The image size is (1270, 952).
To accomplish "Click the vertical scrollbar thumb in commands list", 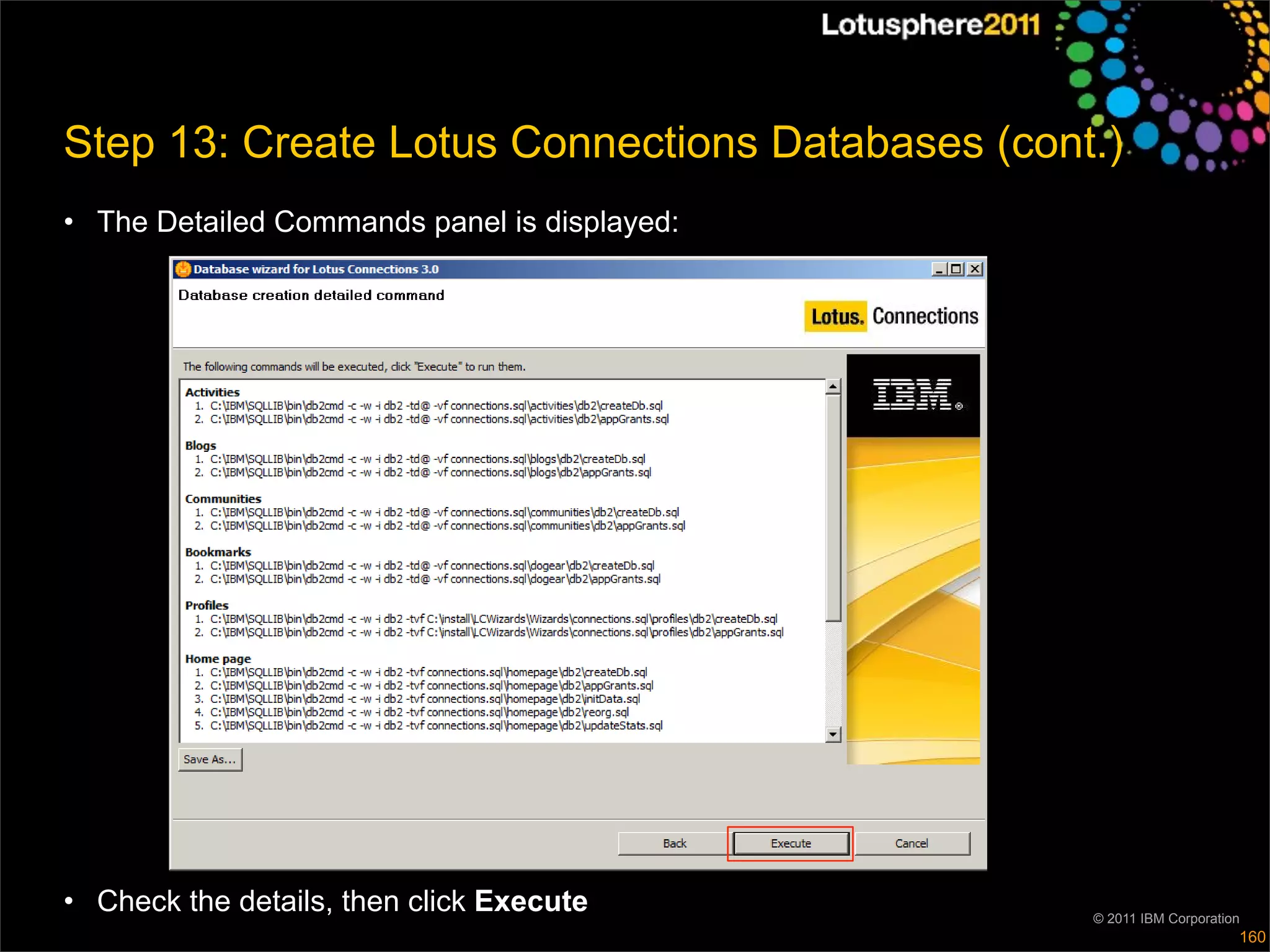I will 833,508.
